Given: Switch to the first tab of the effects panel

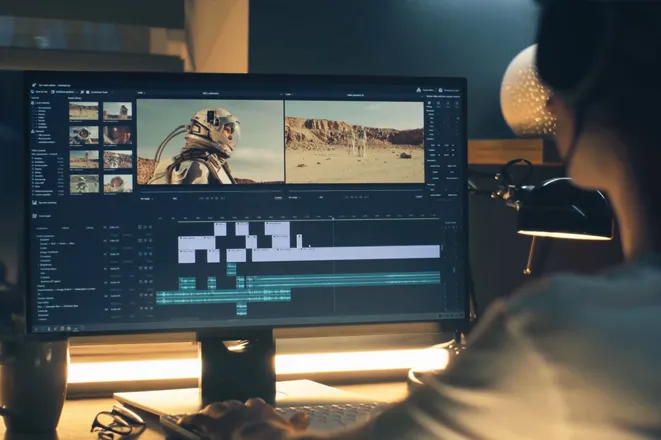Looking at the screenshot, I should coord(42,228).
